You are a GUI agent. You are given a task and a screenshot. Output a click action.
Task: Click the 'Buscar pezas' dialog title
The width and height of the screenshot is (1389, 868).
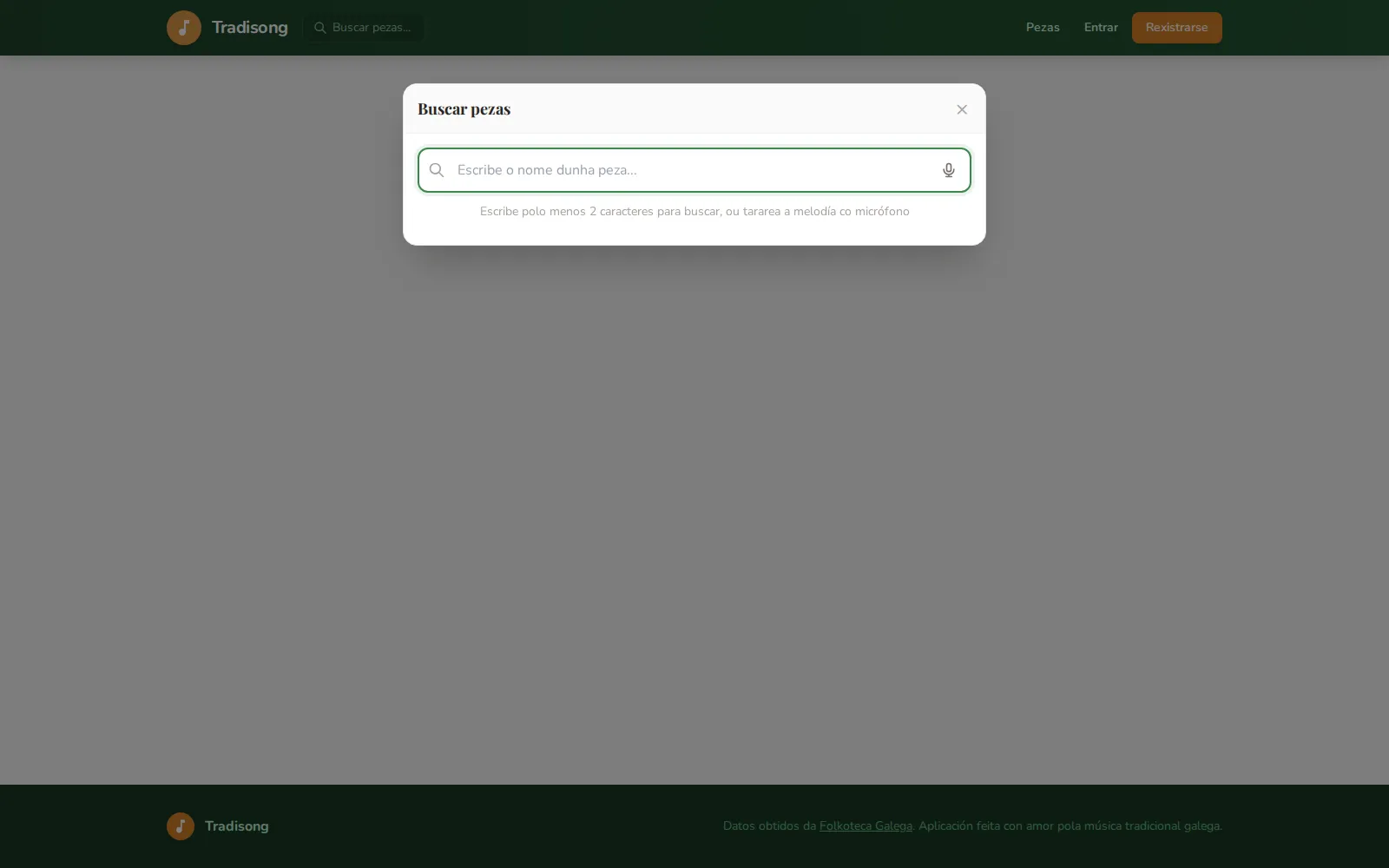tap(464, 109)
